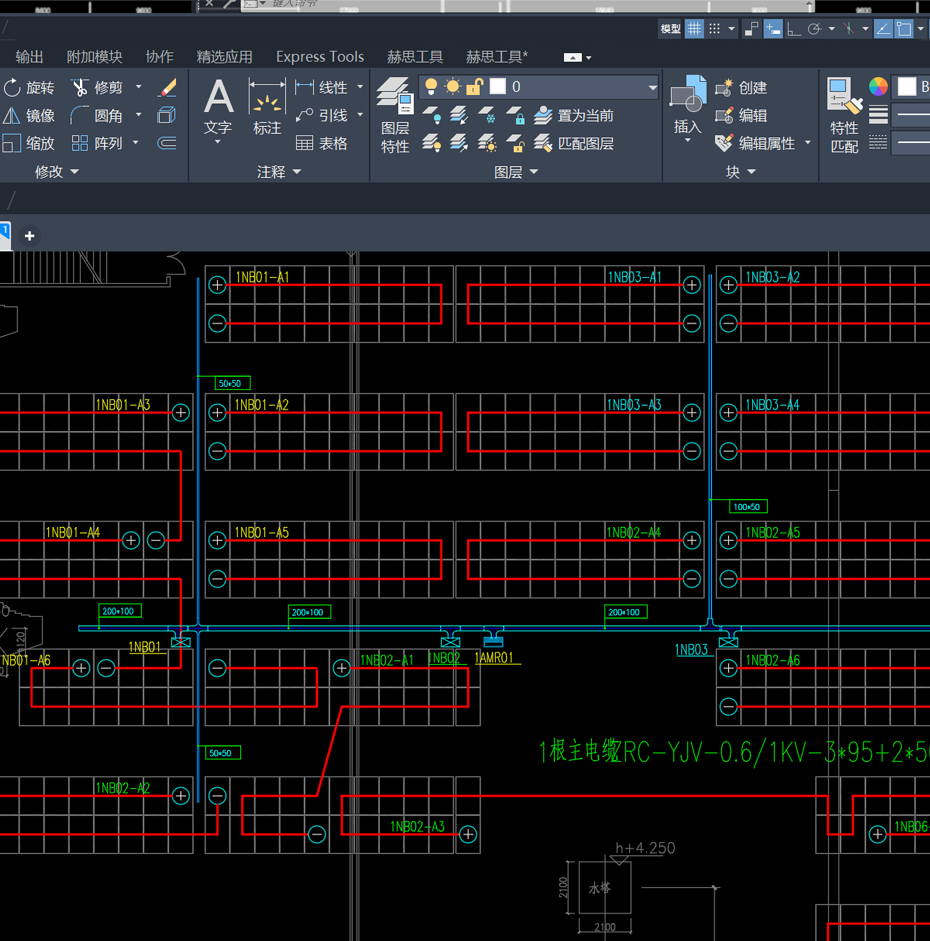Select the Mirror (镜像) tool
The width and height of the screenshot is (930, 941).
pyautogui.click(x=29, y=115)
